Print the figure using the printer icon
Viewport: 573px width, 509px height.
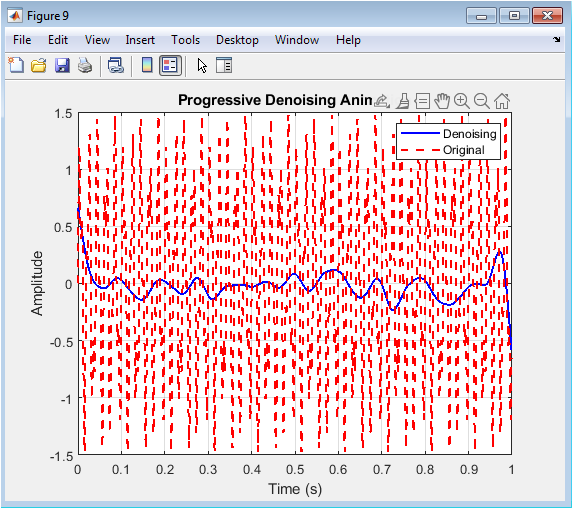pyautogui.click(x=85, y=66)
